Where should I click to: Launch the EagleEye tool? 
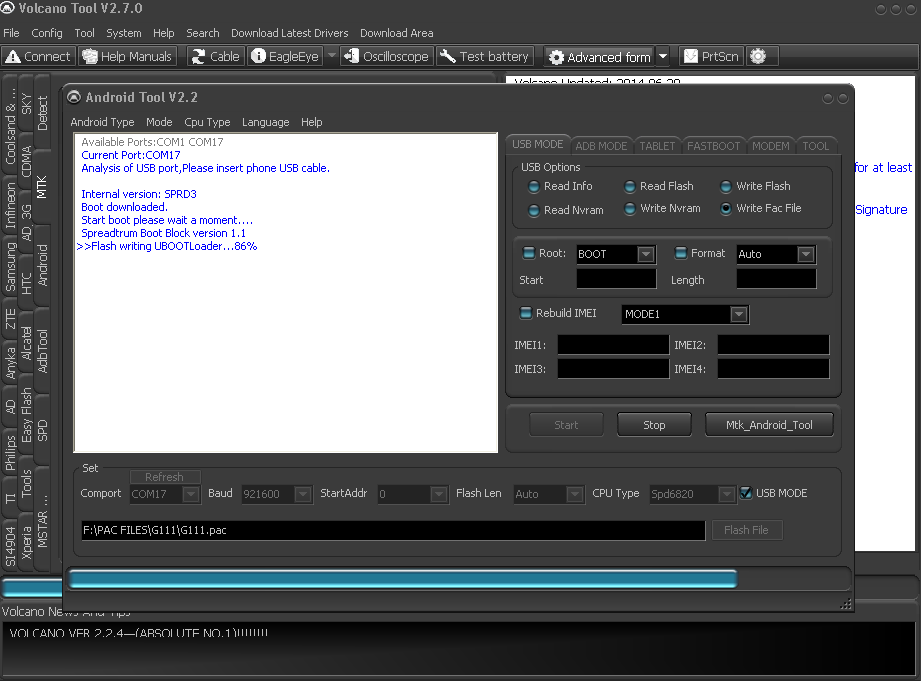coord(285,57)
